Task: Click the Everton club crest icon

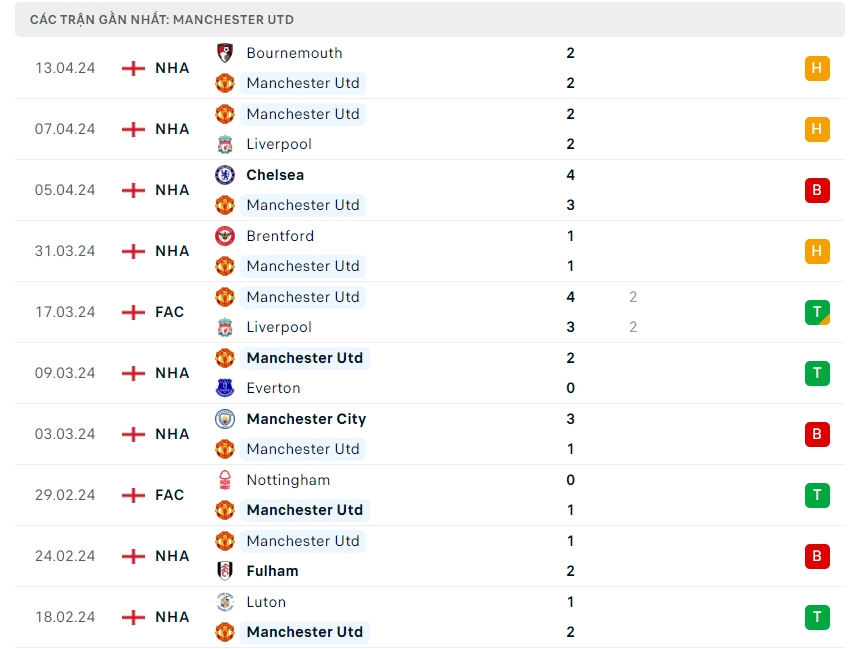Action: 225,388
